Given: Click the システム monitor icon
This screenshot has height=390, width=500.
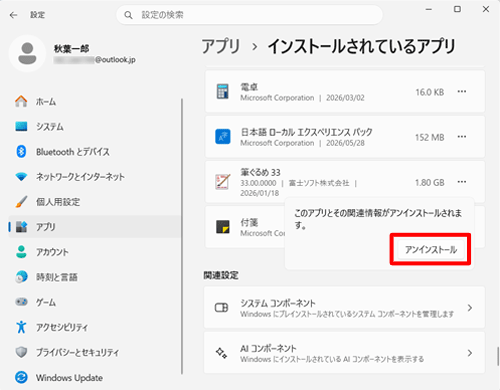Looking at the screenshot, I should pos(21,127).
